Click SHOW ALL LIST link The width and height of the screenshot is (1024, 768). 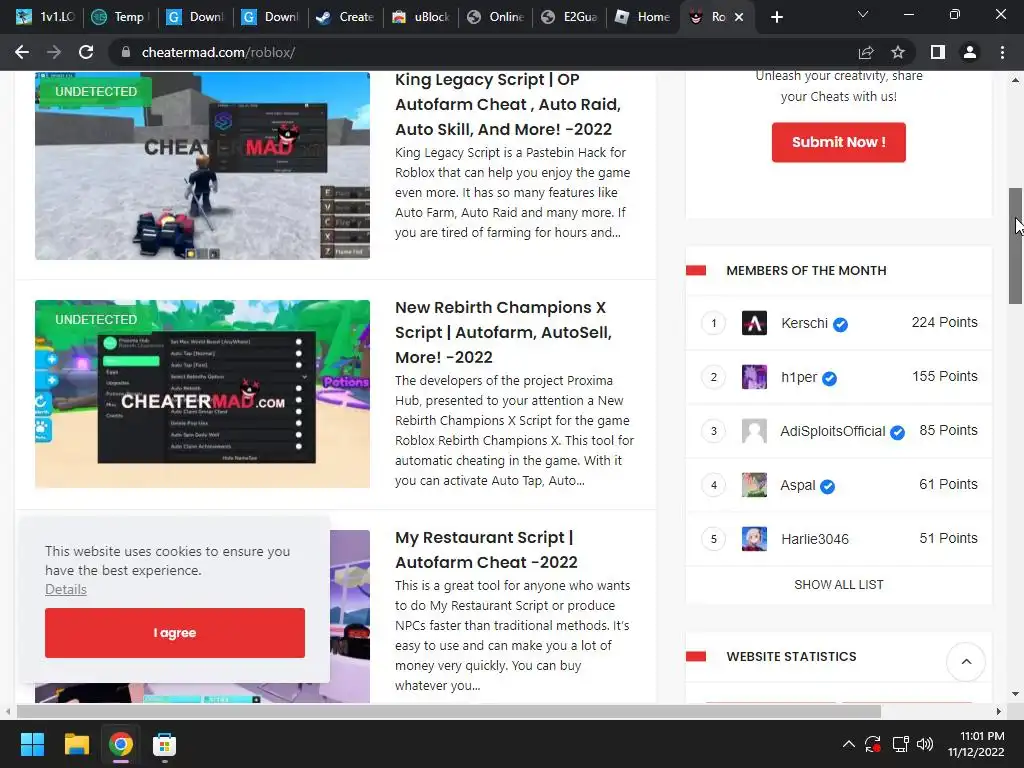pyautogui.click(x=839, y=584)
